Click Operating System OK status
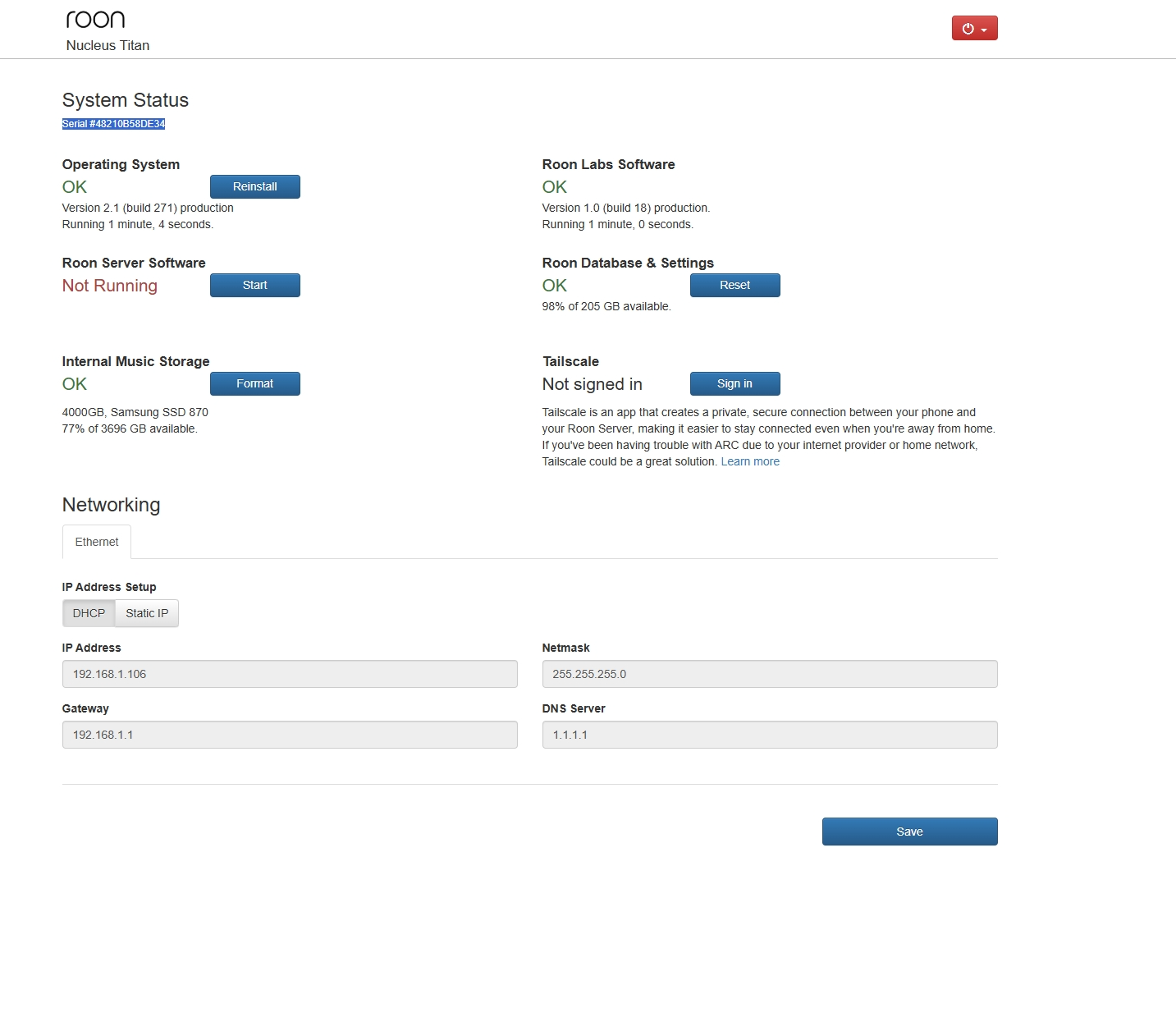Image resolution: width=1176 pixels, height=1031 pixels. coord(74,187)
